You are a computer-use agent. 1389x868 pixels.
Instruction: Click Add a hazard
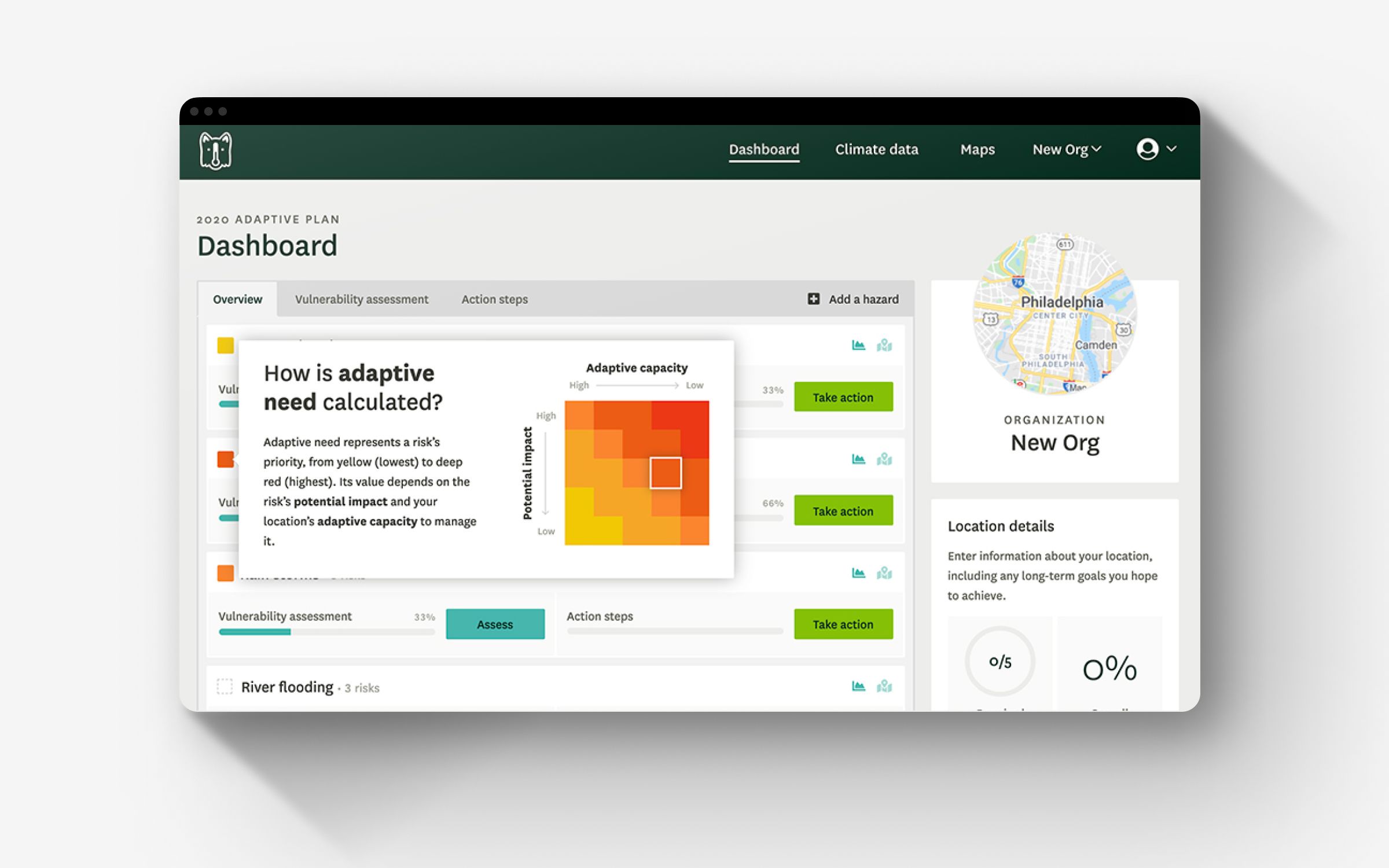(853, 299)
